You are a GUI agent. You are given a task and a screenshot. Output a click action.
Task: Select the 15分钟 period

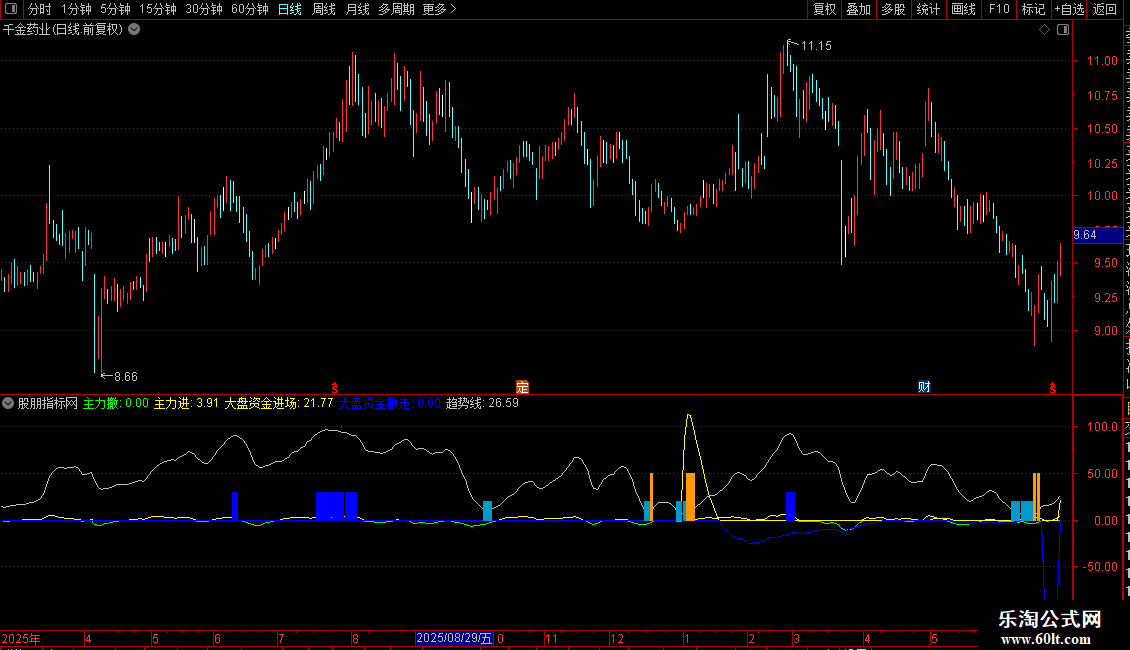point(158,9)
